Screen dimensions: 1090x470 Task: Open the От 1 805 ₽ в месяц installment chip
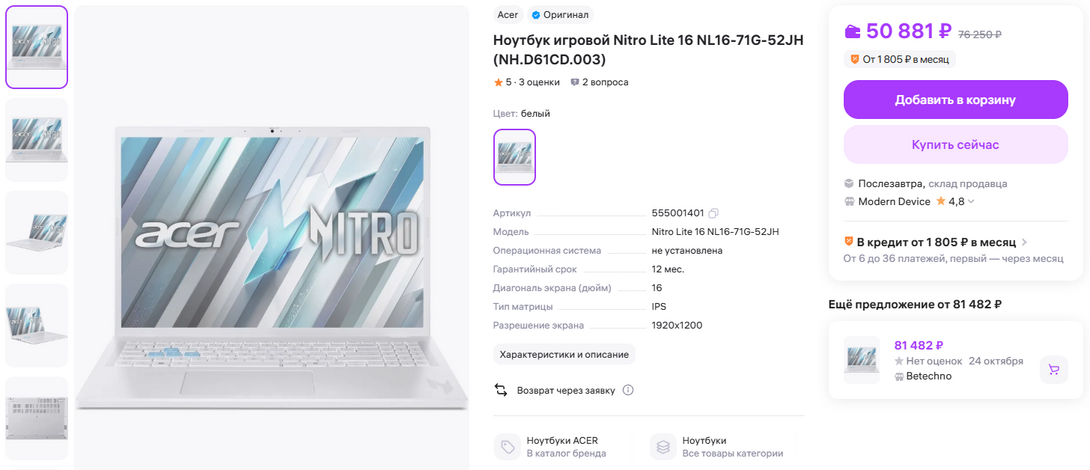pyautogui.click(x=899, y=60)
